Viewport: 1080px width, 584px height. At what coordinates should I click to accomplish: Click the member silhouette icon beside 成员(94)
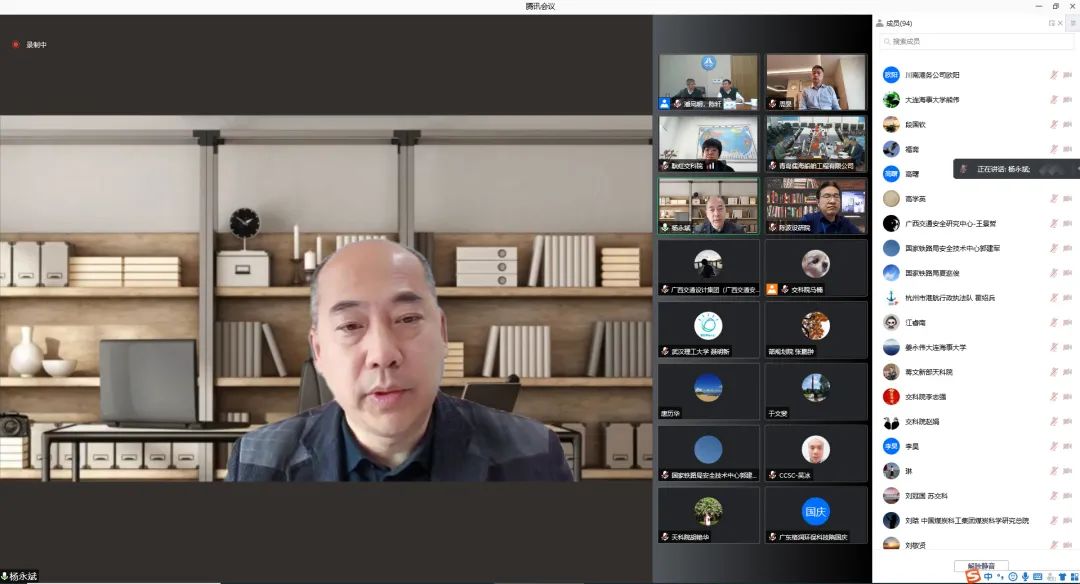click(879, 23)
